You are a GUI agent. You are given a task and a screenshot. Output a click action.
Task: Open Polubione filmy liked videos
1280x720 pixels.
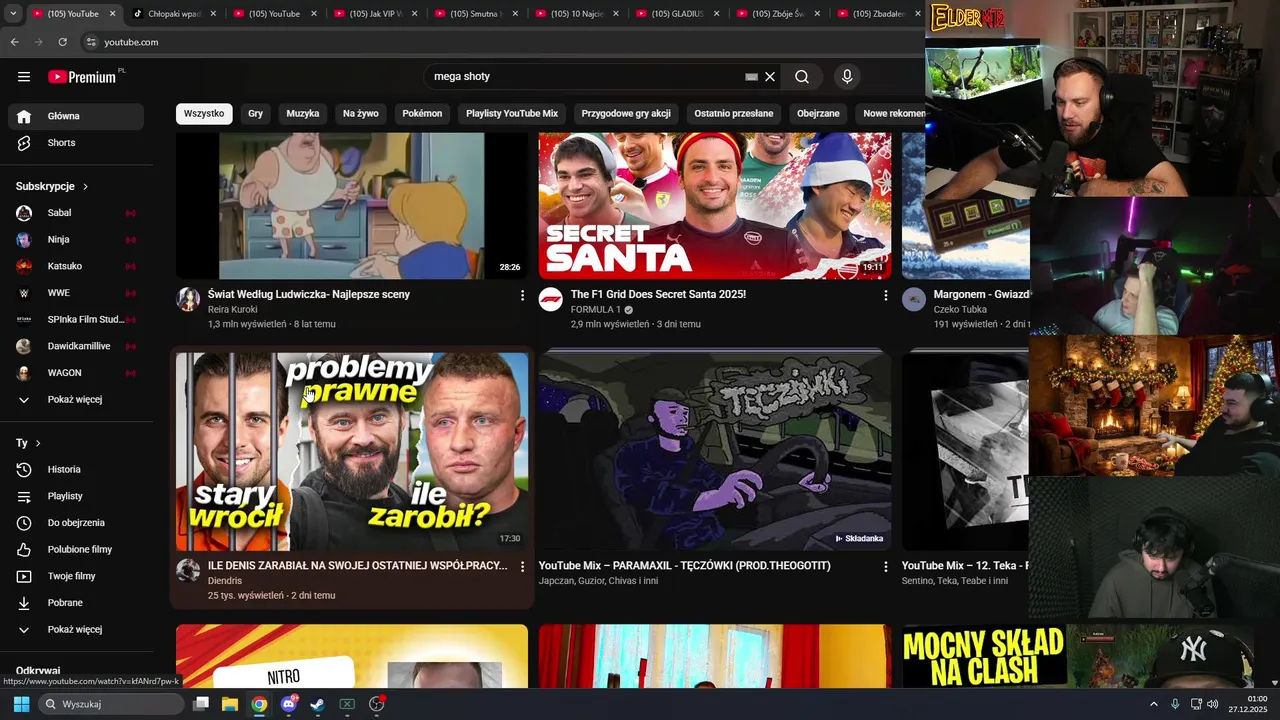(x=76, y=550)
